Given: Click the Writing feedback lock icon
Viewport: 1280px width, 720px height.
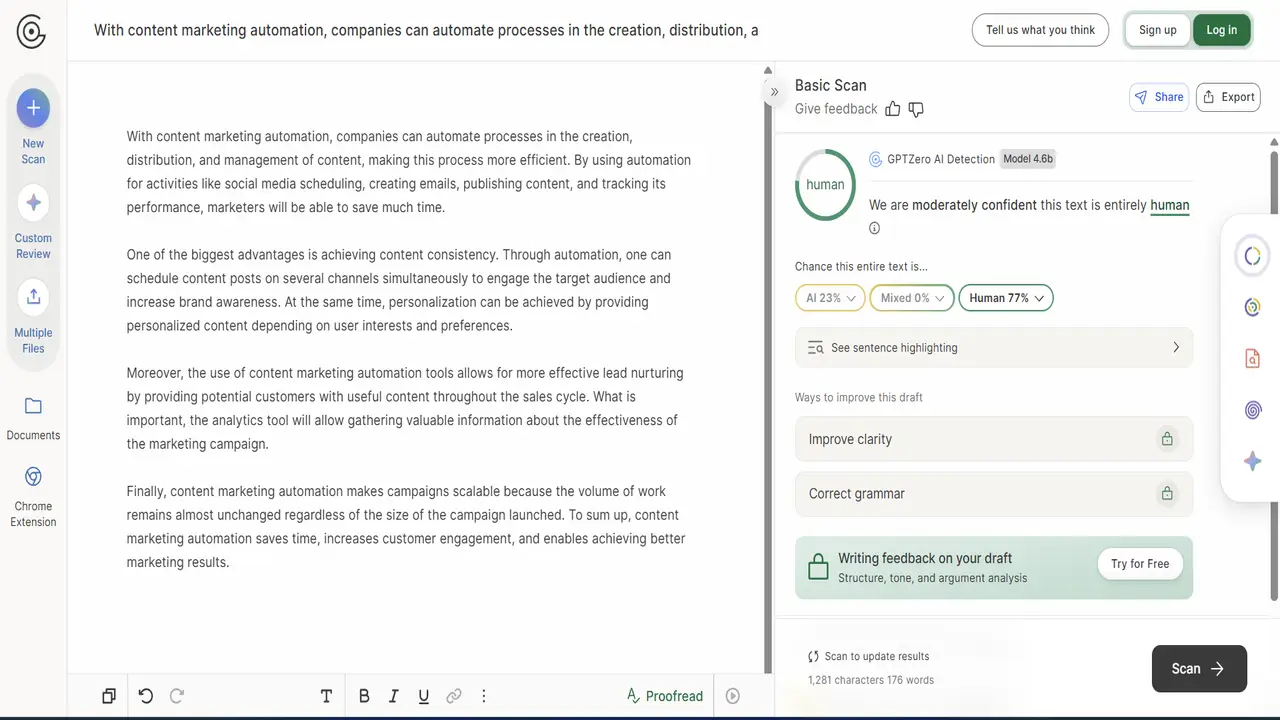Looking at the screenshot, I should pos(818,567).
